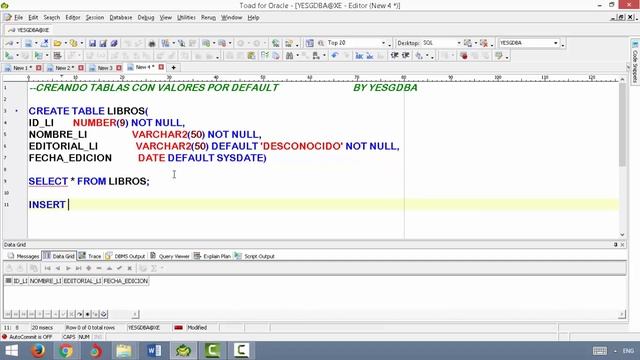Open Firefox from the Windows taskbar
This screenshot has width=640, height=360.
pyautogui.click(x=38, y=351)
